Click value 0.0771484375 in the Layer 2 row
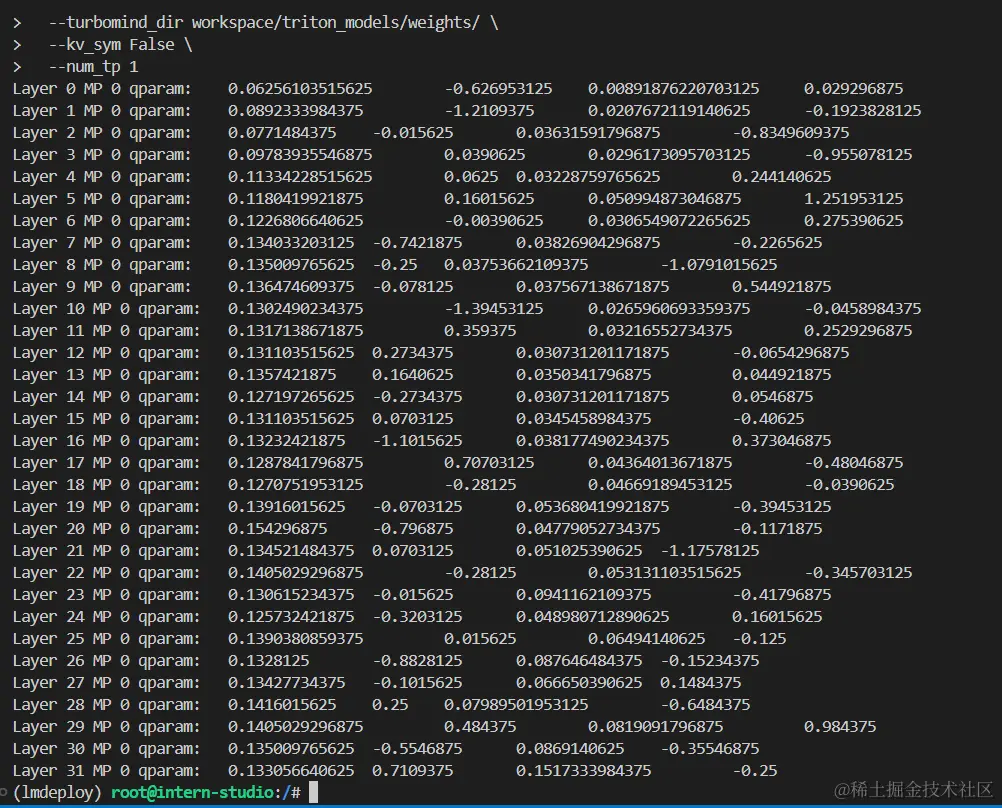Viewport: 1002px width, 808px height. [282, 132]
